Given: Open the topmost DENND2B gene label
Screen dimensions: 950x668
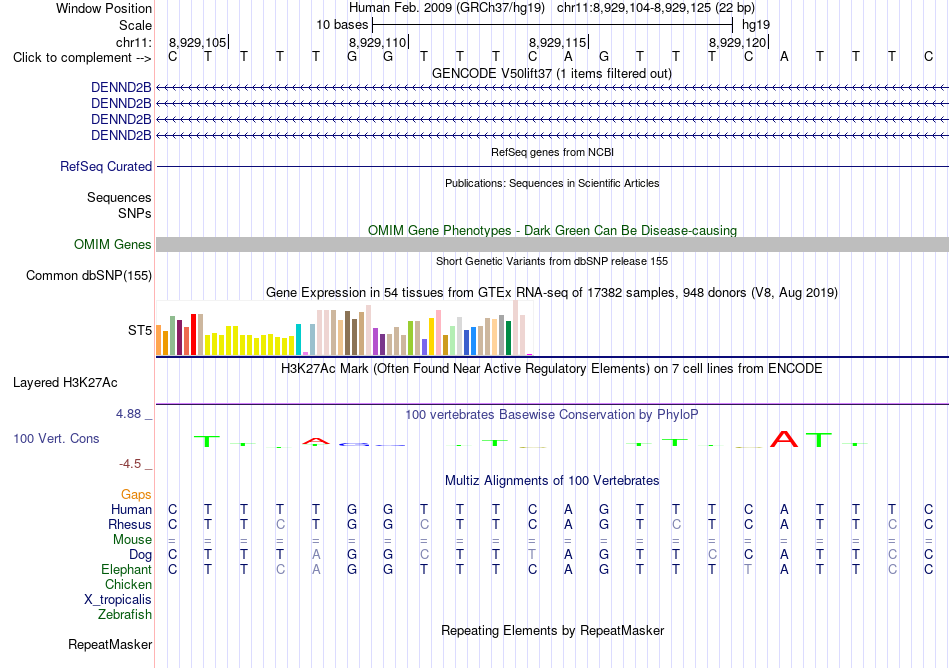Looking at the screenshot, I should [x=121, y=87].
